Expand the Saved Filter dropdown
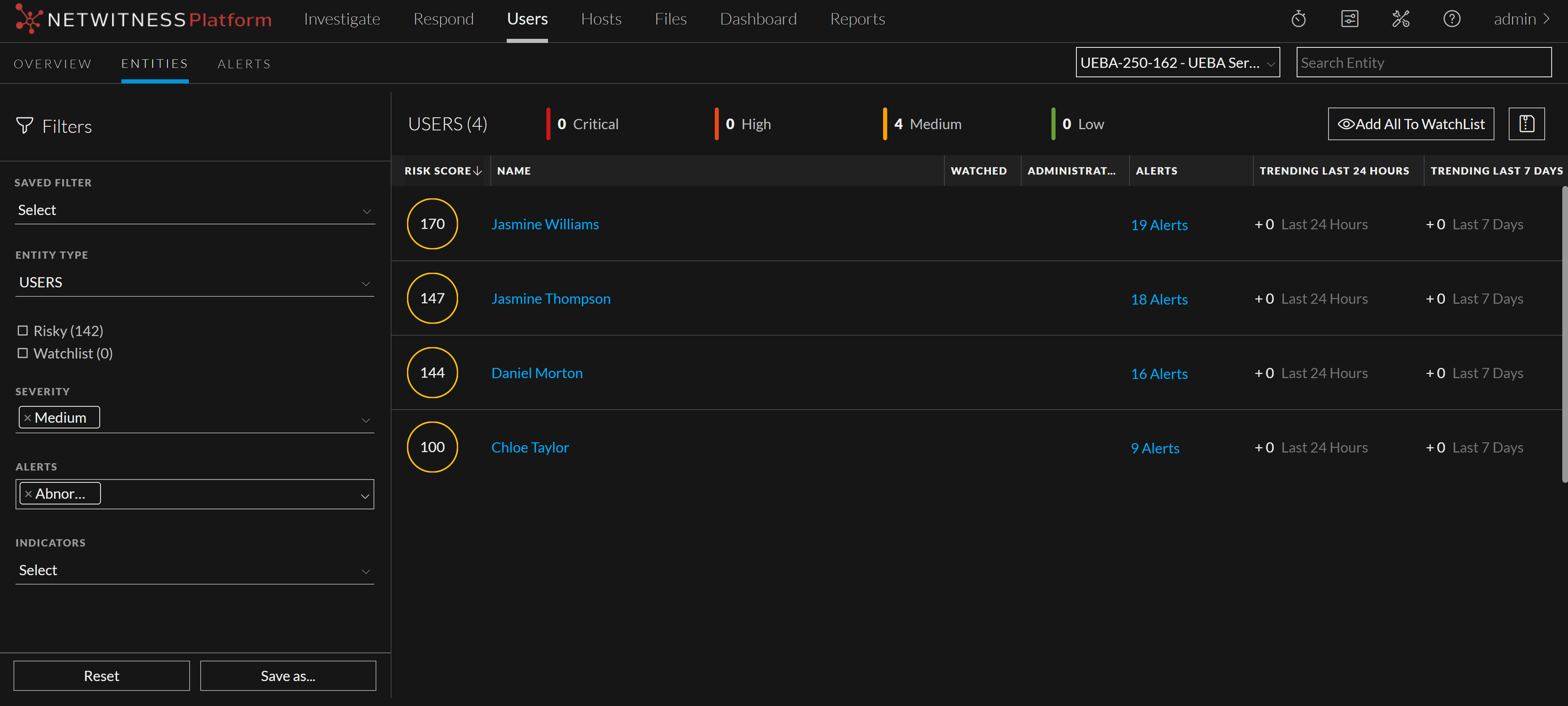Viewport: 1568px width, 706px height. click(194, 211)
